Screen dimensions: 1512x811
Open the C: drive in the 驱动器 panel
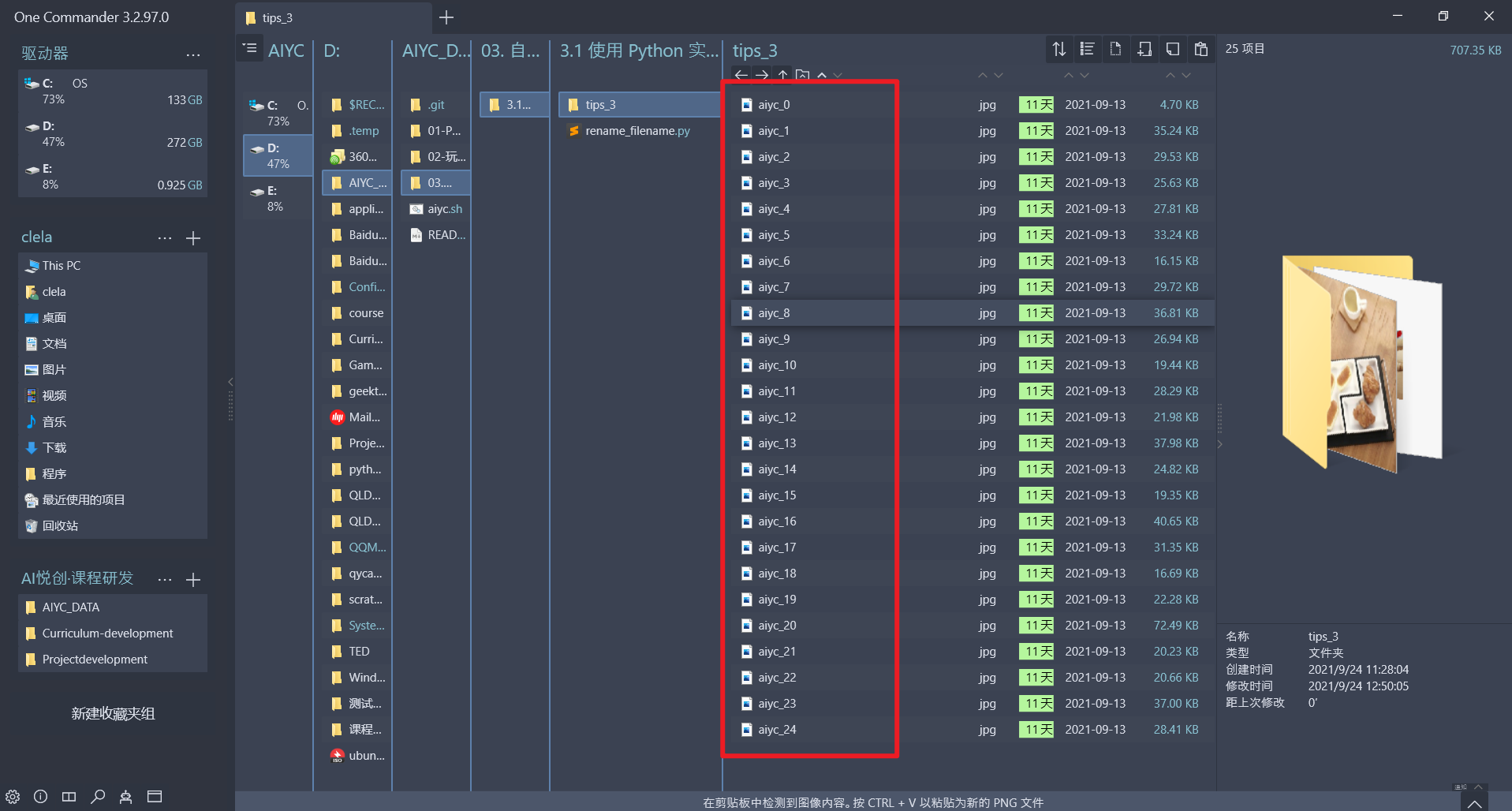pyautogui.click(x=113, y=92)
